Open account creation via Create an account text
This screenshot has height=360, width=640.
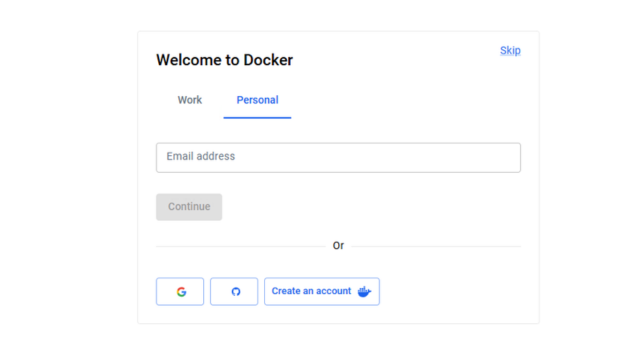(x=311, y=291)
